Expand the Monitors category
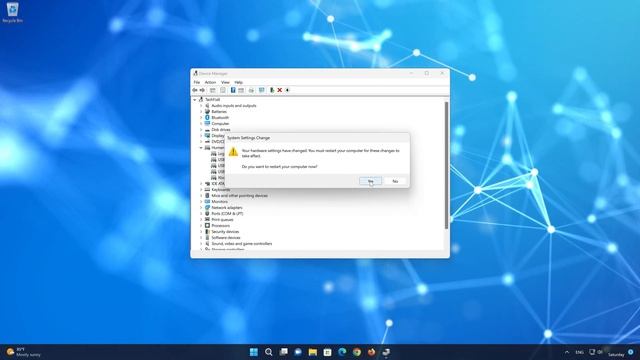Screen dimensions: 640x360 pyautogui.click(x=201, y=202)
